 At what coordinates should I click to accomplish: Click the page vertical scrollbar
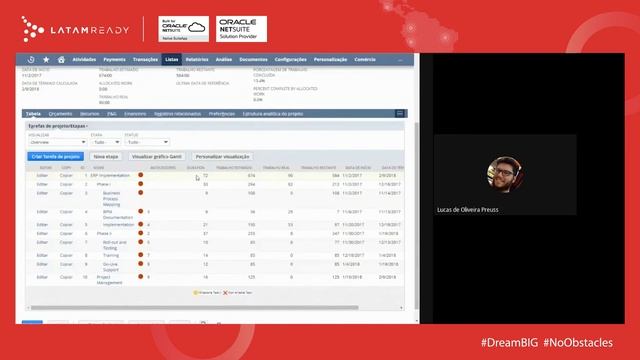(416, 215)
